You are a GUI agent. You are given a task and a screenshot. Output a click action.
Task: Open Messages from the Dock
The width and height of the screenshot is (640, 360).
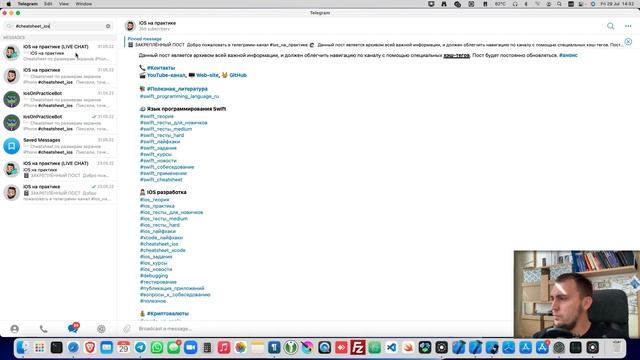(173, 347)
